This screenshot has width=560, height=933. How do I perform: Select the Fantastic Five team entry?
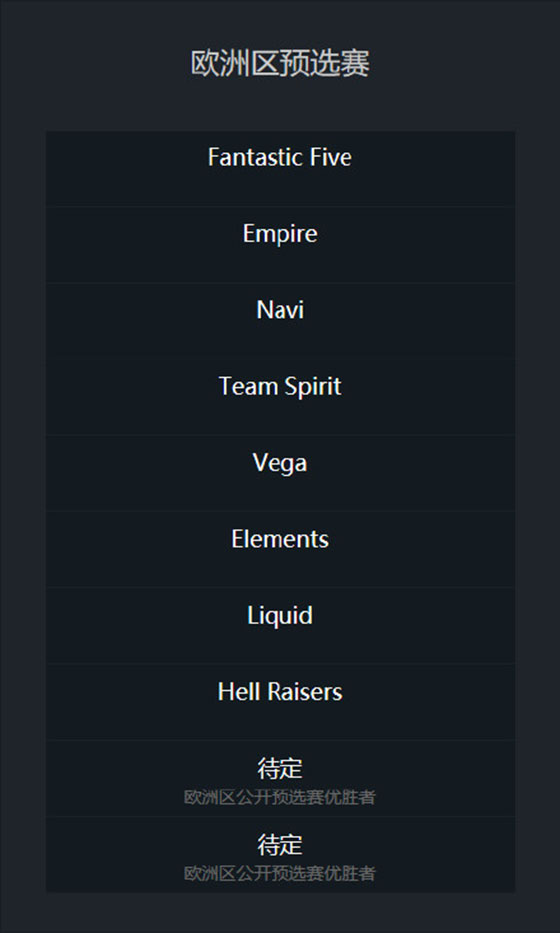(280, 168)
